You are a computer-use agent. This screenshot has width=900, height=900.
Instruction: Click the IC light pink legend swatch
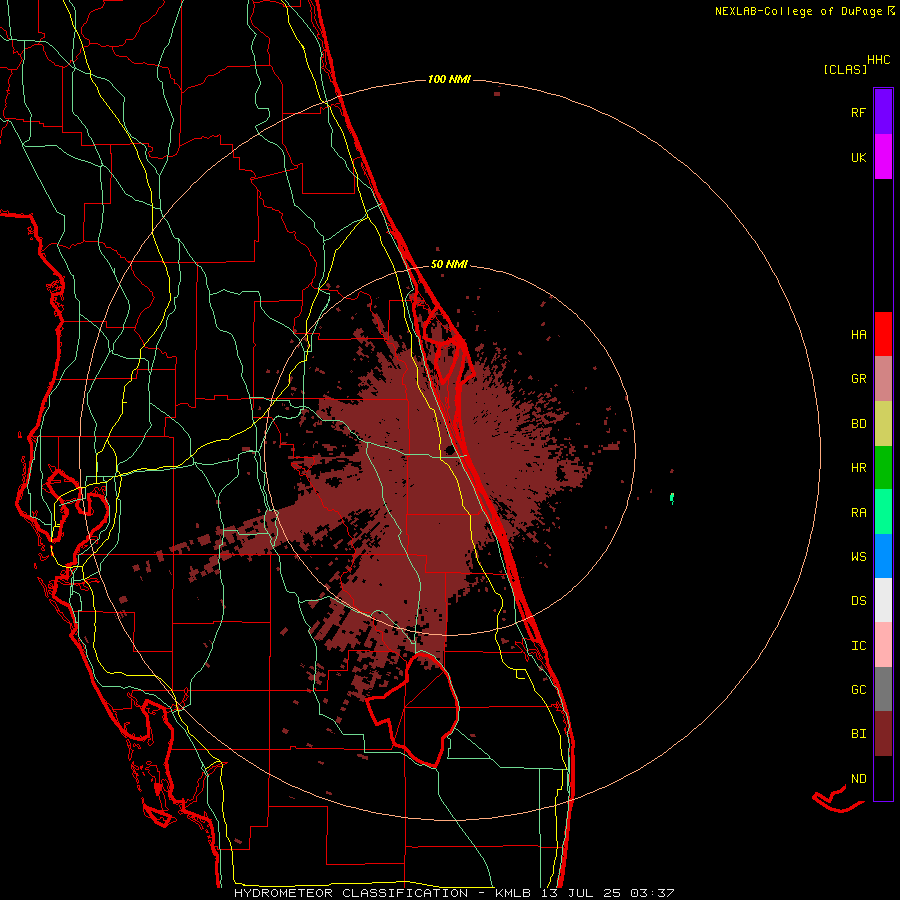[x=883, y=645]
